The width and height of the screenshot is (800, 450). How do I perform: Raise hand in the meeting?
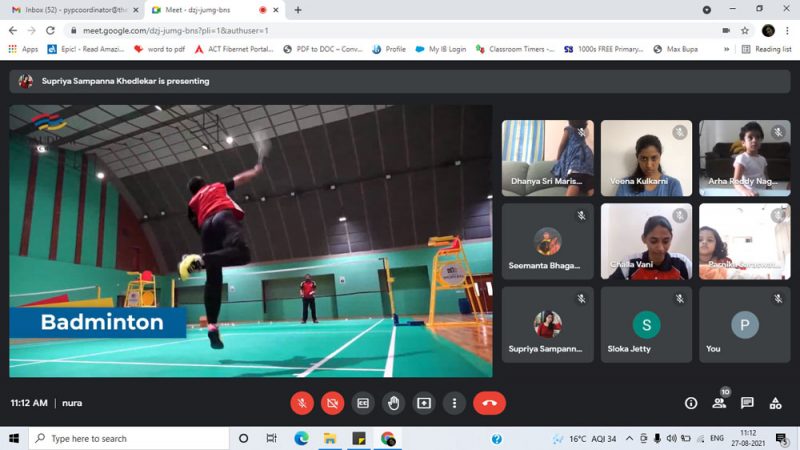394,403
